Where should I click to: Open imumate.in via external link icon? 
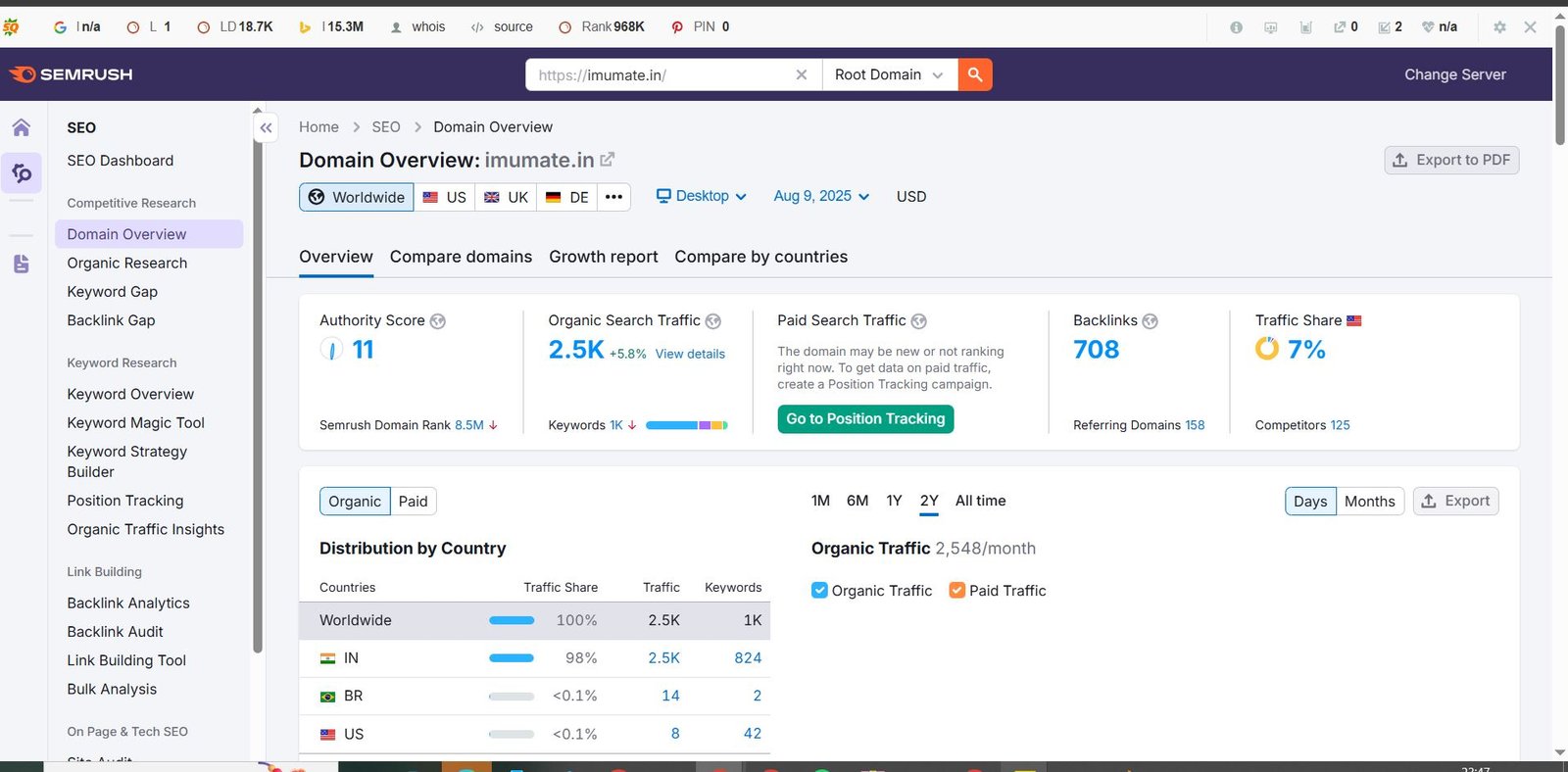[608, 159]
